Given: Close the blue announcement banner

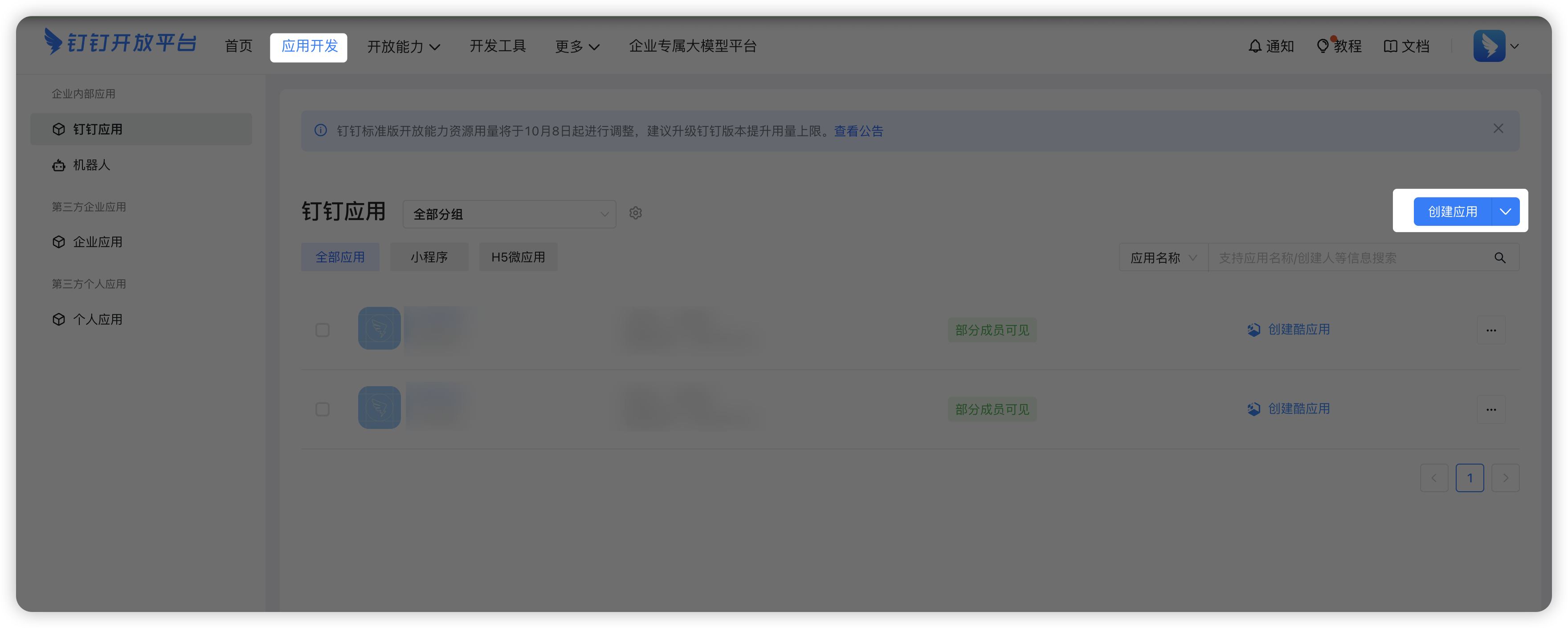Looking at the screenshot, I should [1498, 128].
